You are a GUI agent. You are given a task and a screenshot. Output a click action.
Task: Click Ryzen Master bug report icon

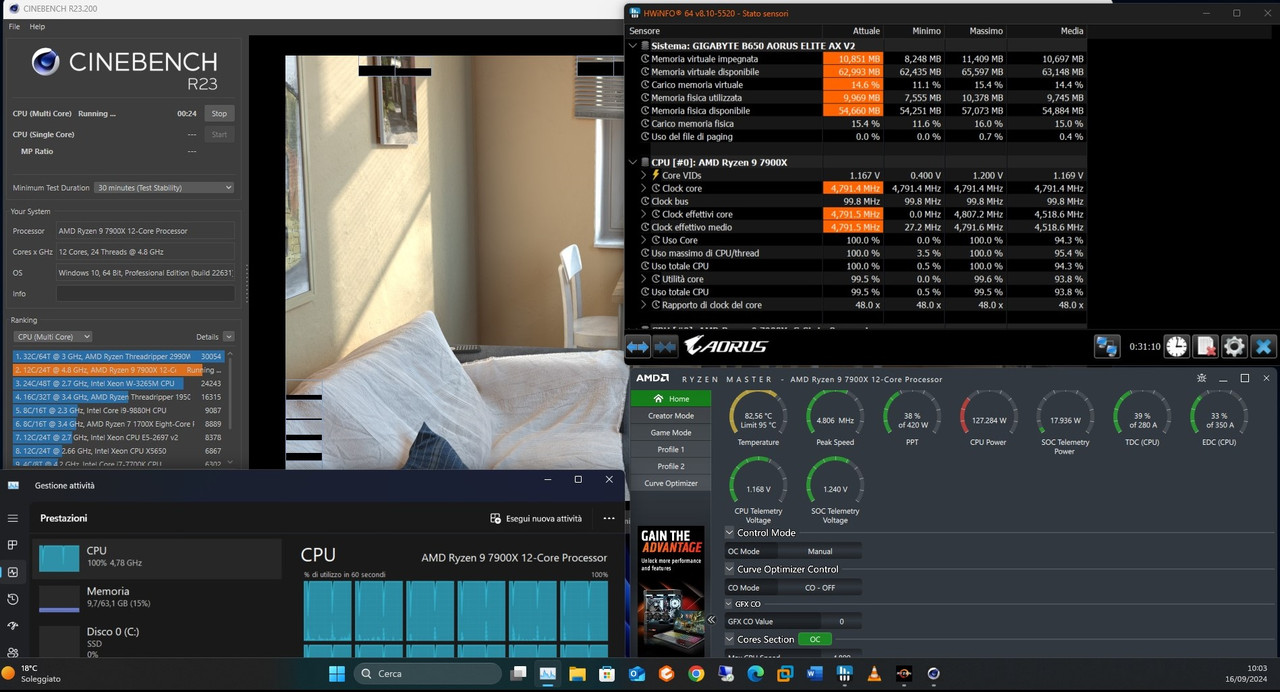1201,378
